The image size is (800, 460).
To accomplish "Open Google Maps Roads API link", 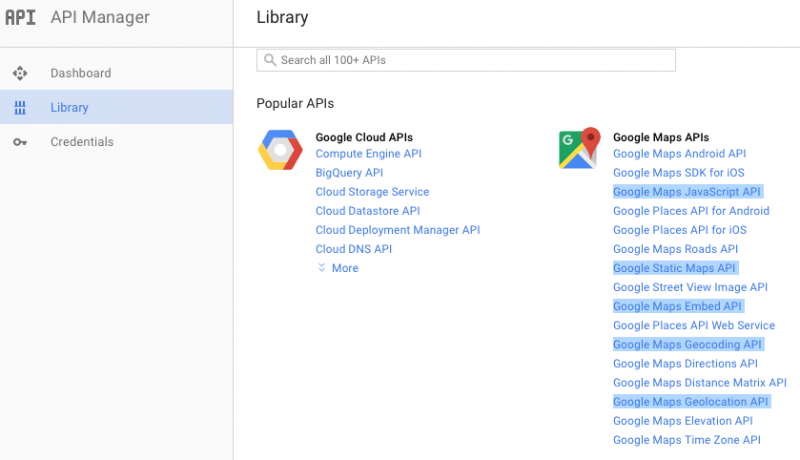I will click(676, 249).
